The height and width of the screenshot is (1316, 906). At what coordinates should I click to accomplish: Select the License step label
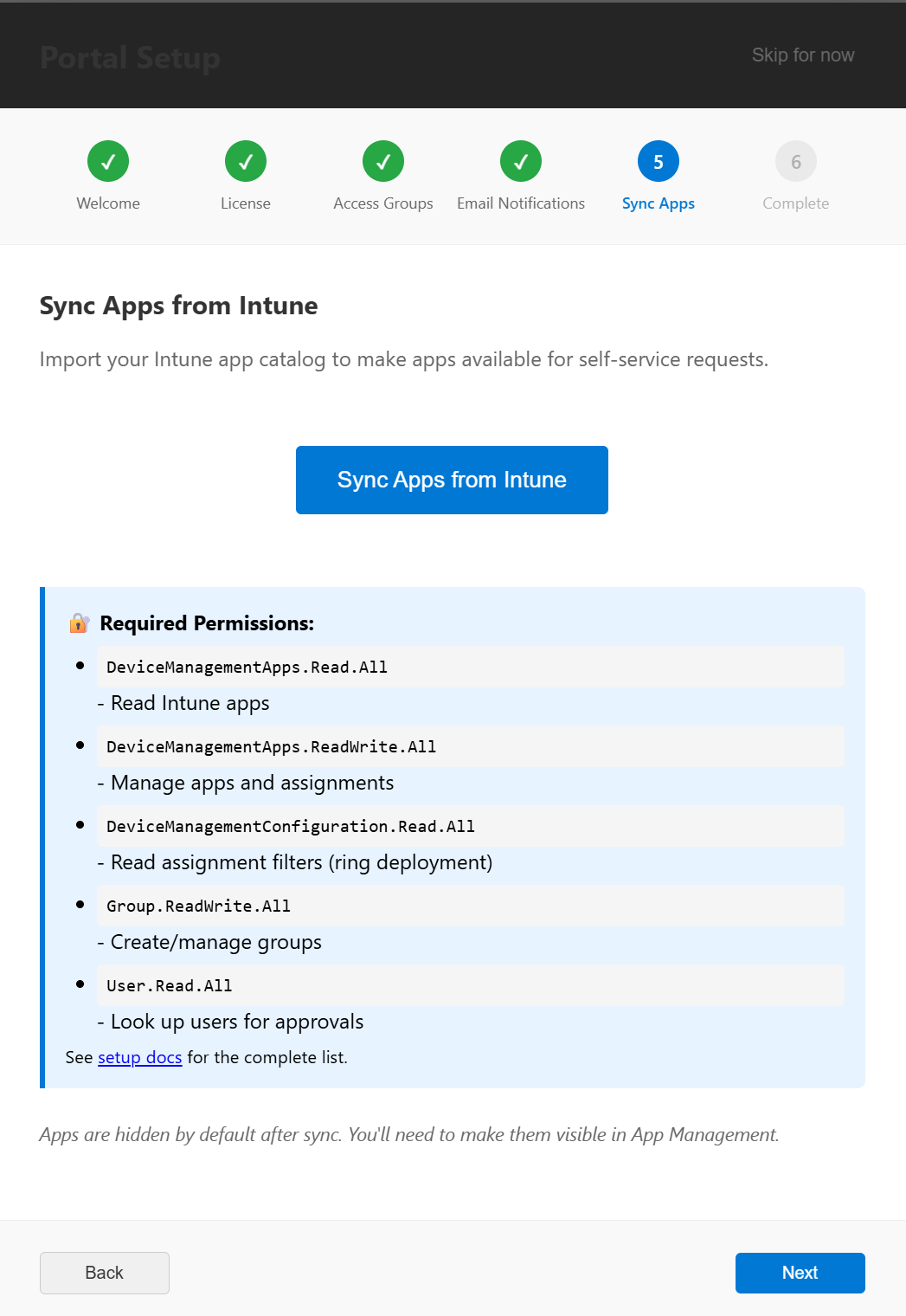point(246,203)
